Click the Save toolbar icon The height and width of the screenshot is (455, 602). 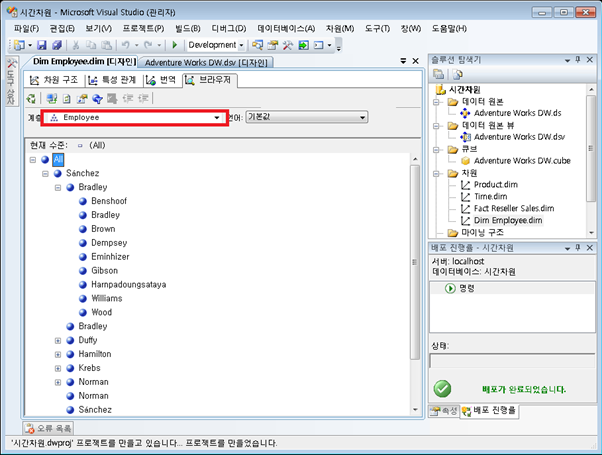pos(41,45)
